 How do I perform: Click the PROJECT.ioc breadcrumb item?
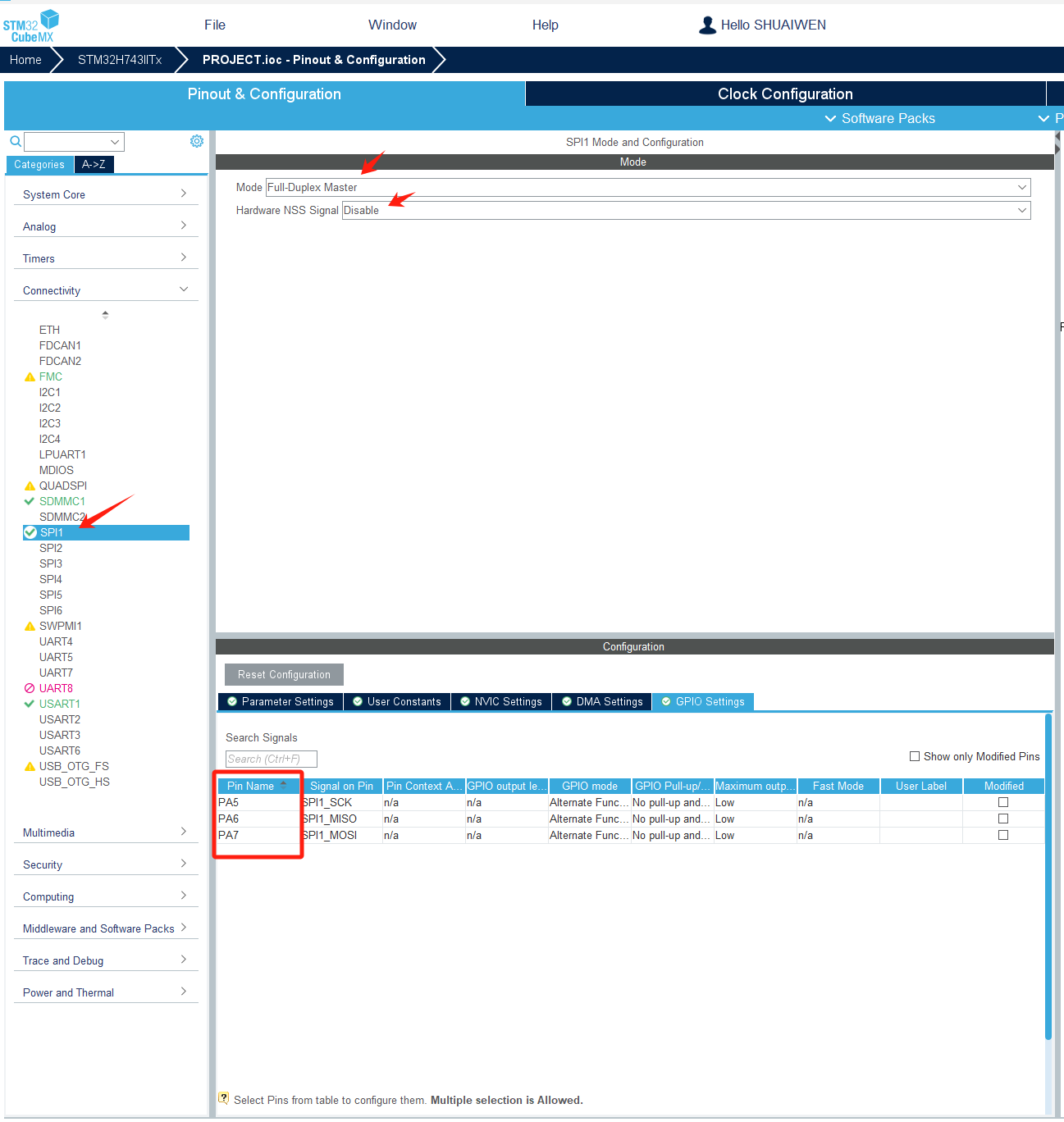[x=314, y=60]
